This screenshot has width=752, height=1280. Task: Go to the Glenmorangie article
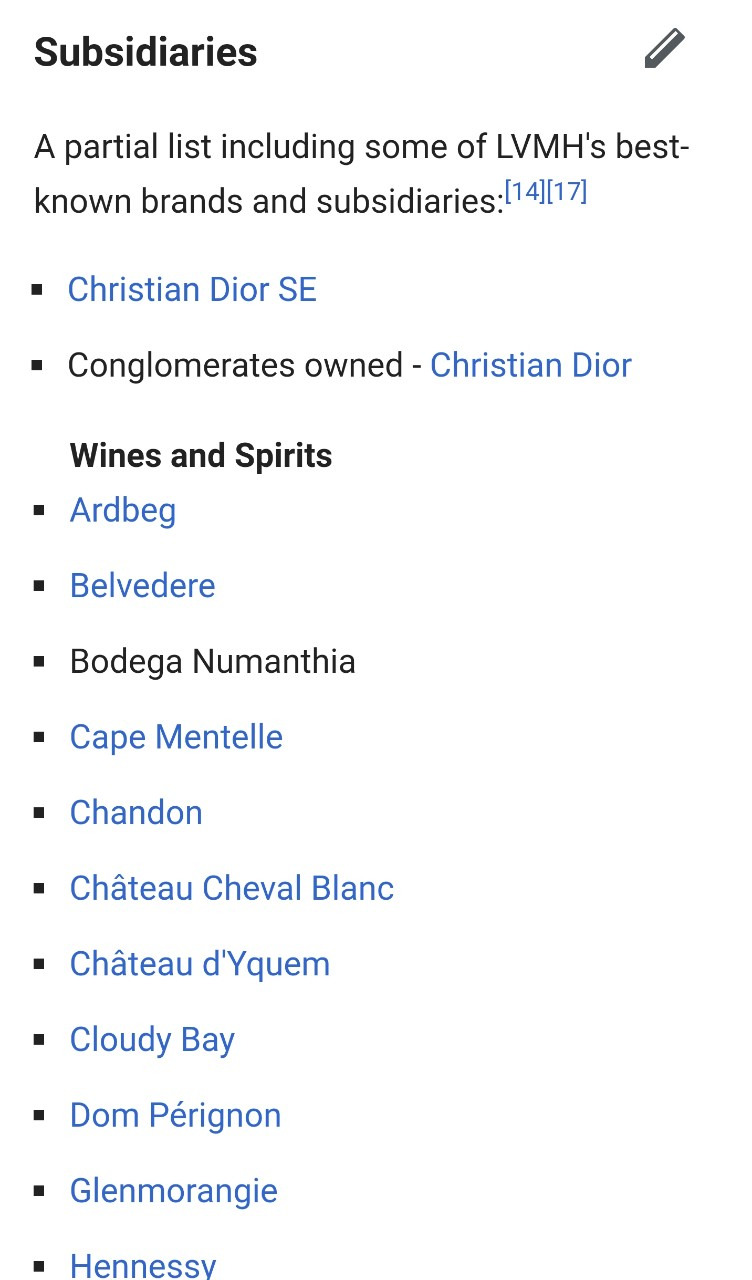coord(173,1191)
